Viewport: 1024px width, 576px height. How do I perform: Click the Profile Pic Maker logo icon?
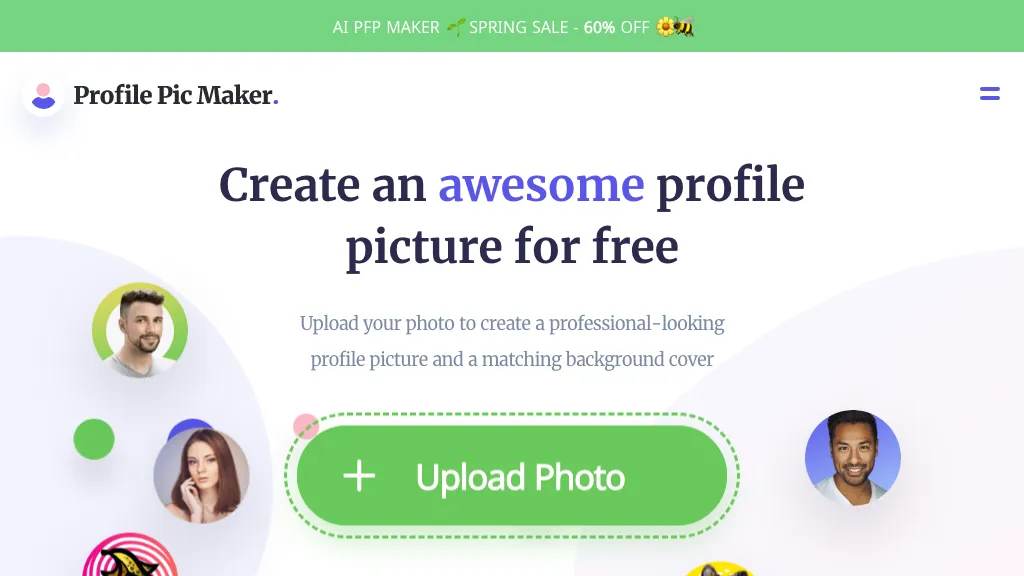(x=43, y=95)
